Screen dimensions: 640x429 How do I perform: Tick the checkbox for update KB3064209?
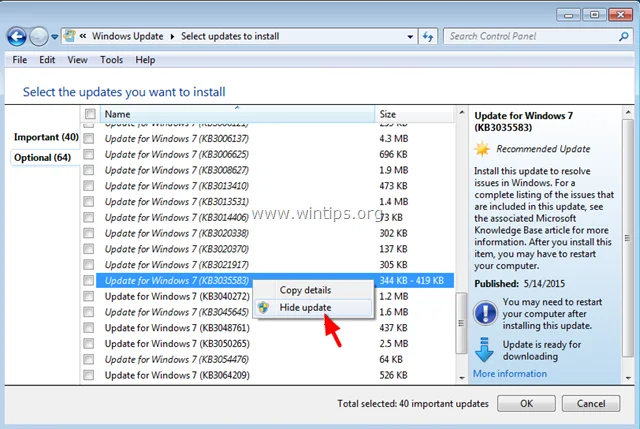pyautogui.click(x=90, y=375)
